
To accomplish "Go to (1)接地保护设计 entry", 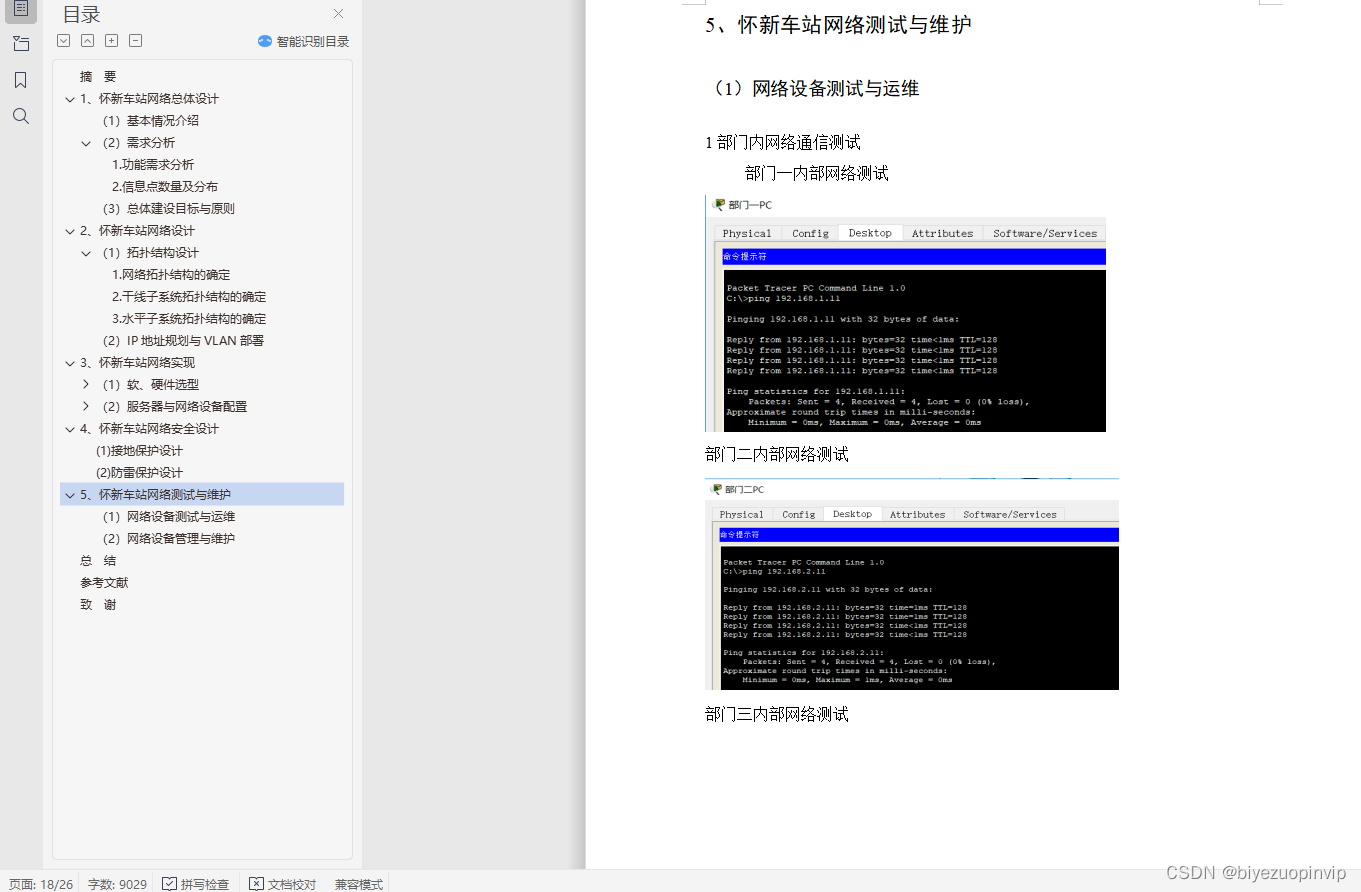I will [x=139, y=451].
